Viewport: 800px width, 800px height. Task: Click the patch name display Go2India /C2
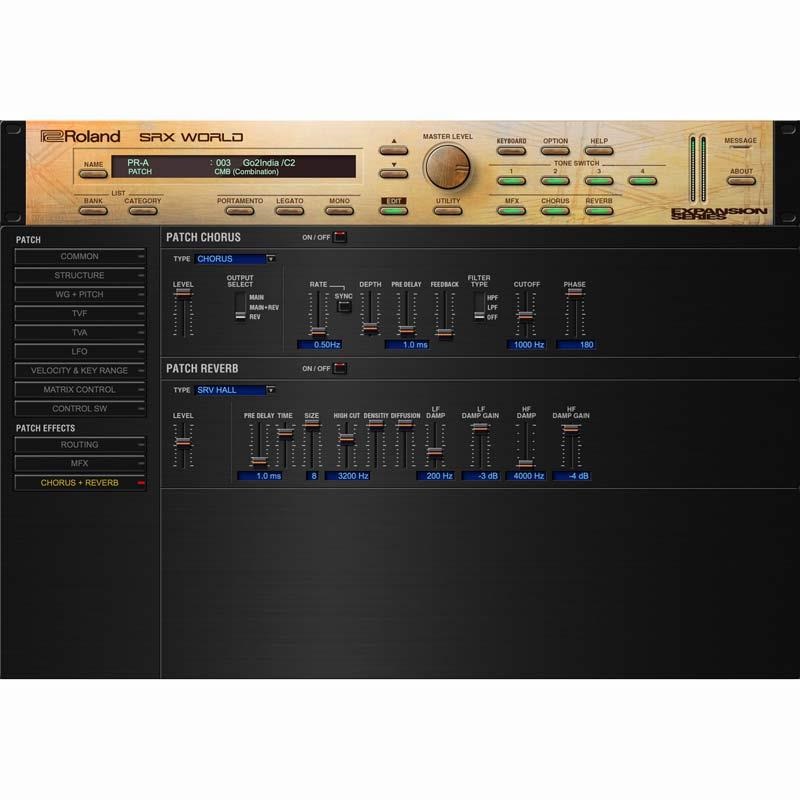269,163
